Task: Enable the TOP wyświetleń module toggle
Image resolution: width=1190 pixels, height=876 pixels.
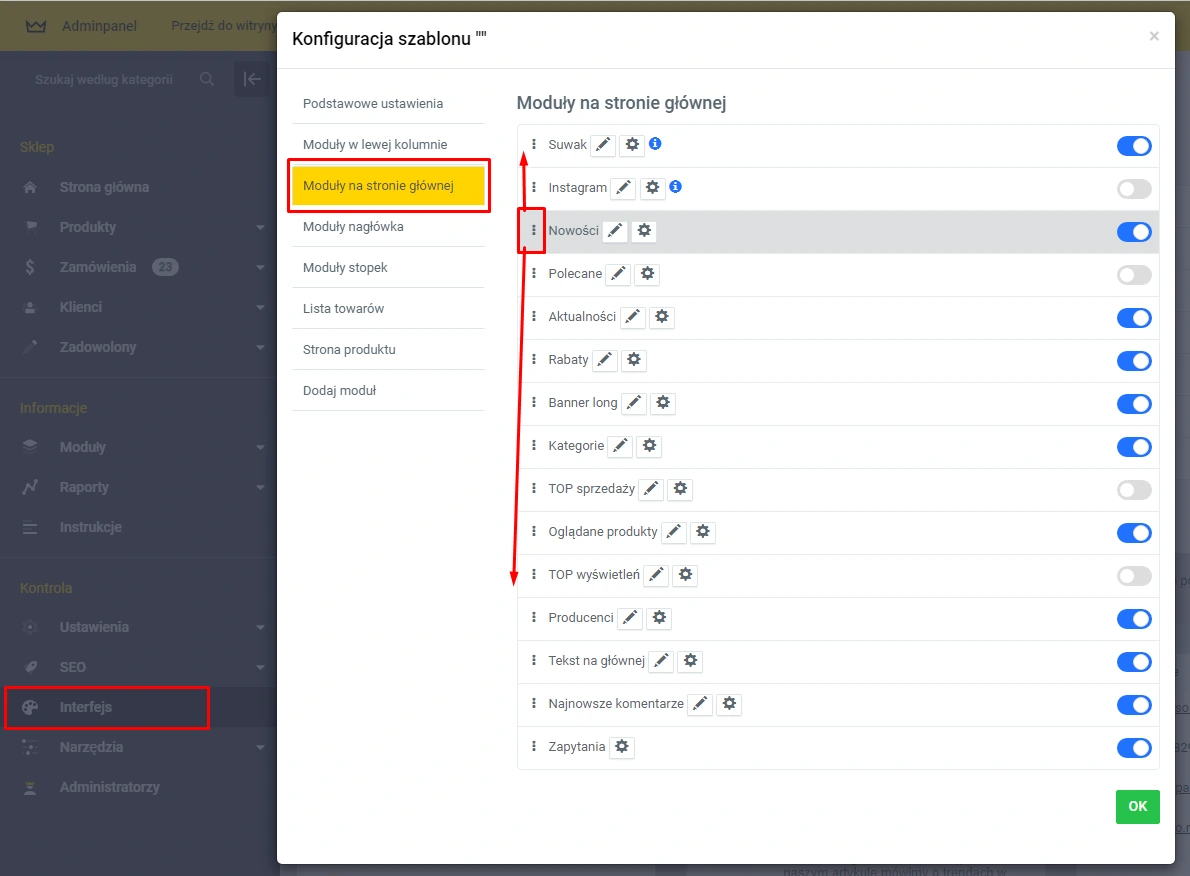Action: pos(1134,575)
